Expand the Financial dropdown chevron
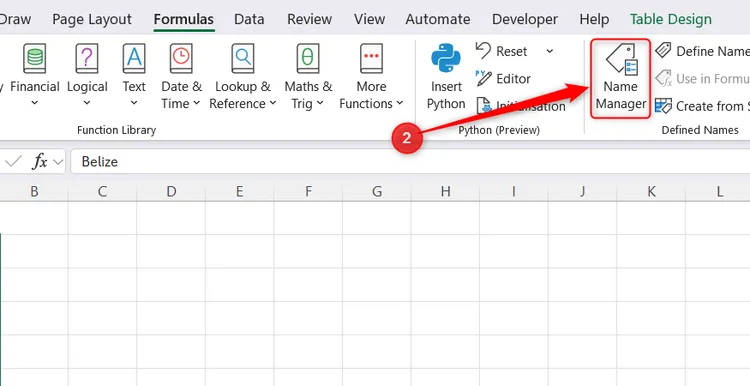 pos(34,103)
